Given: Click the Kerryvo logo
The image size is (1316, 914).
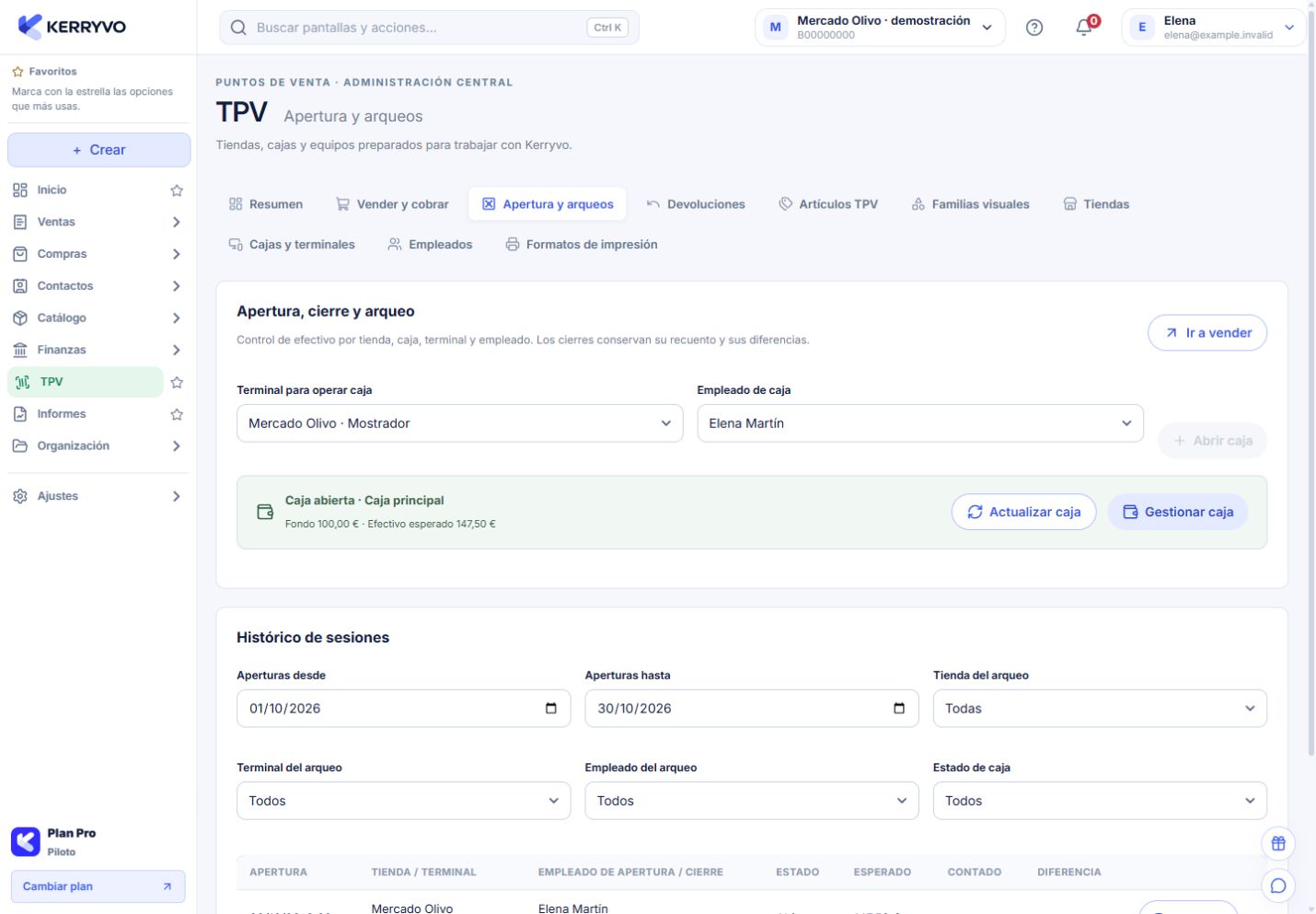Looking at the screenshot, I should click(x=72, y=27).
